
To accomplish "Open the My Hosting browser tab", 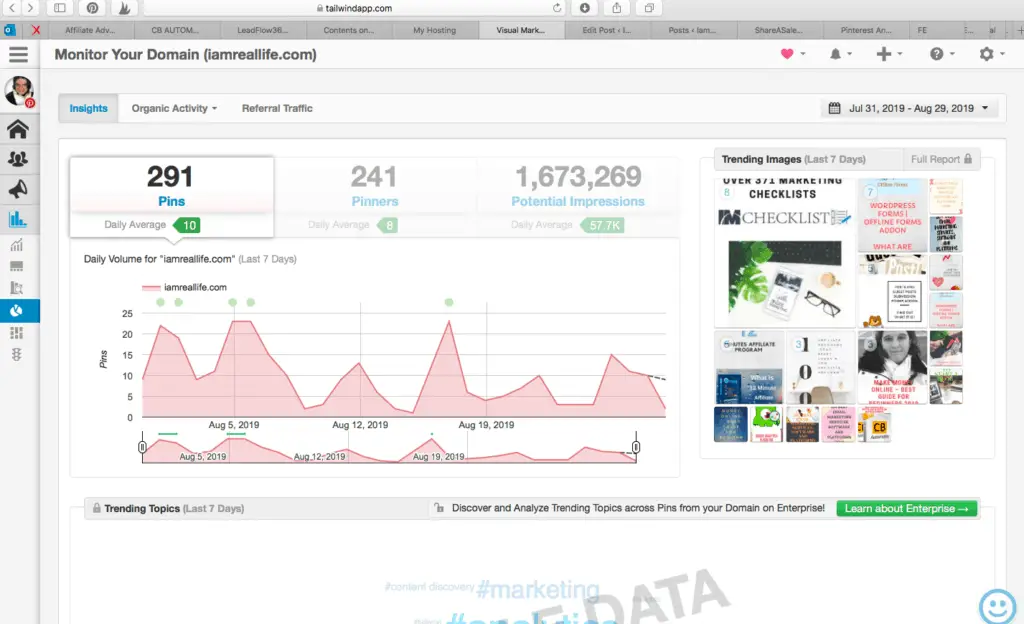I will click(x=434, y=30).
